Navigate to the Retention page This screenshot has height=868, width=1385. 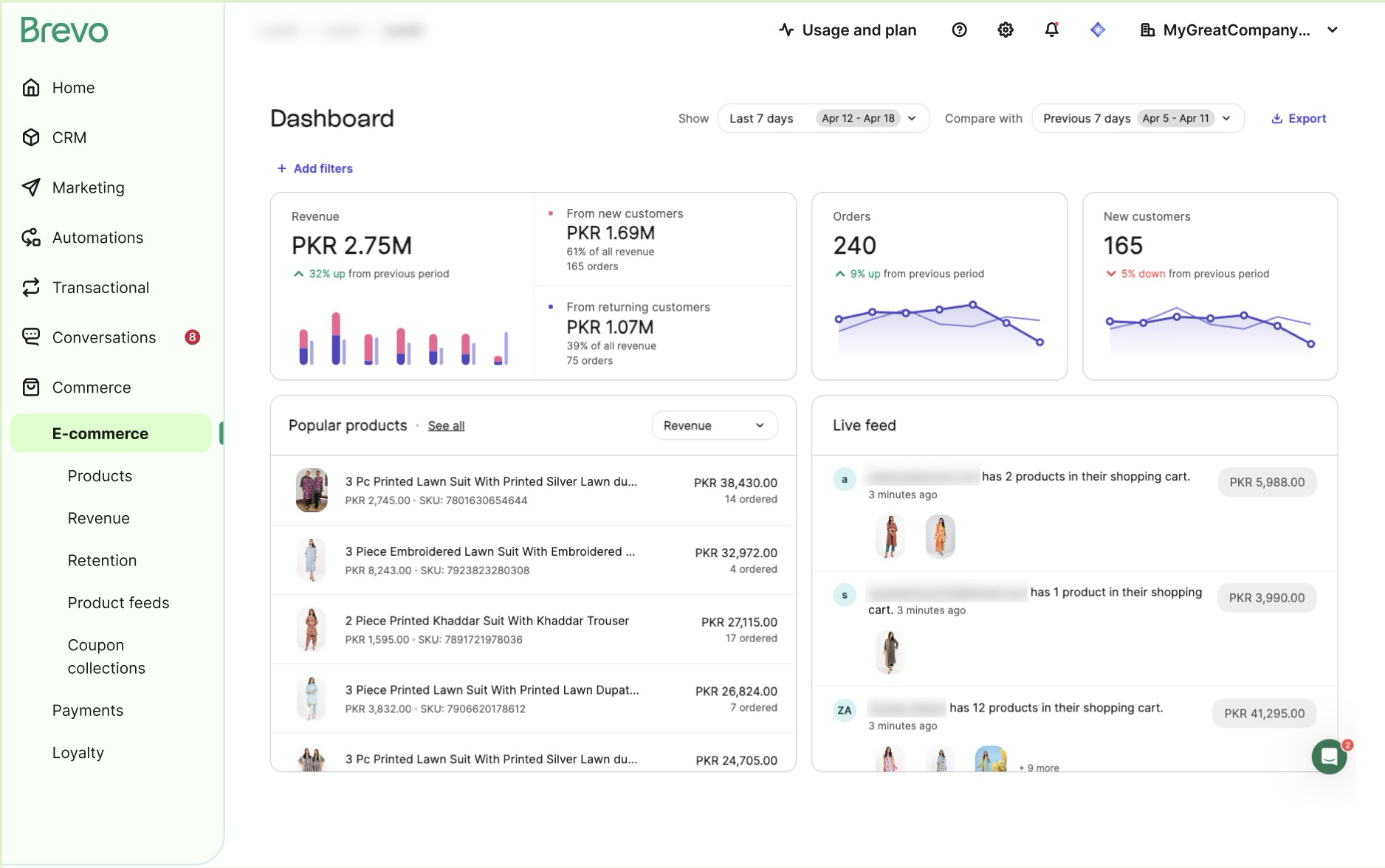click(102, 560)
